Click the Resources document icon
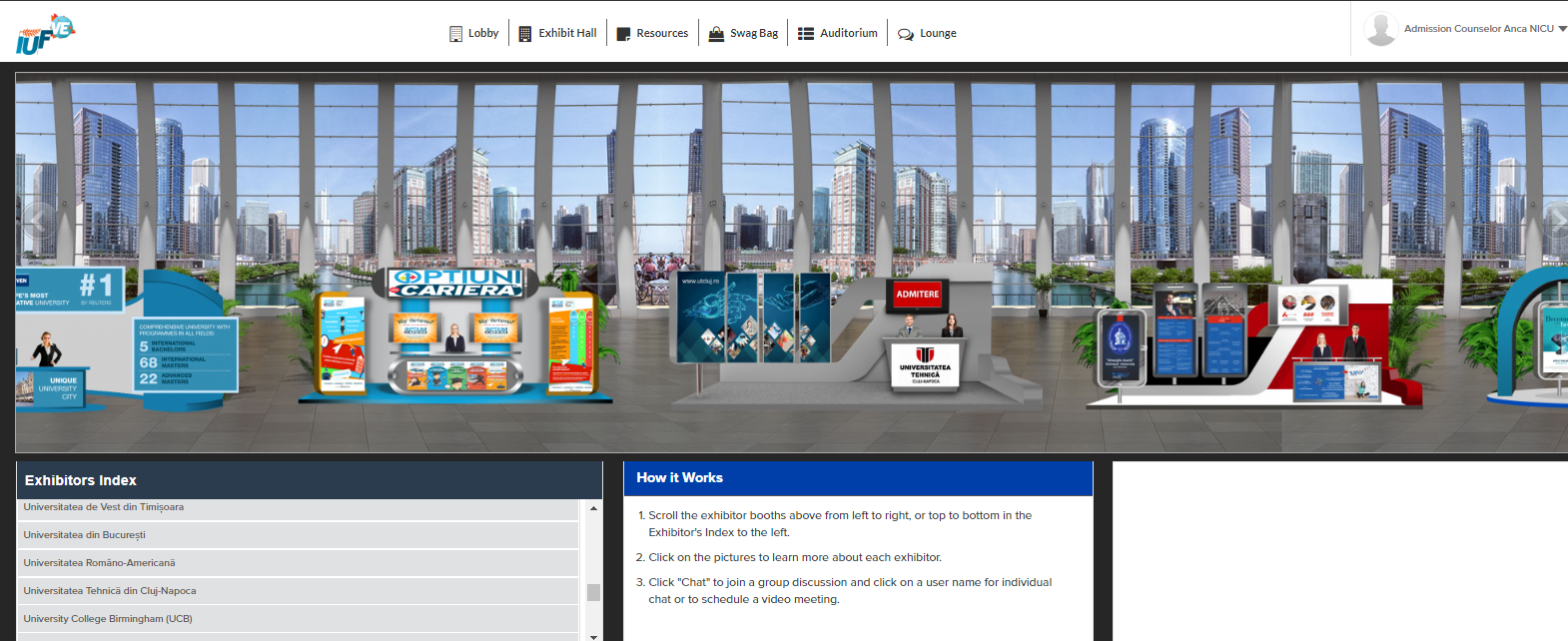The image size is (1568, 641). tap(623, 34)
